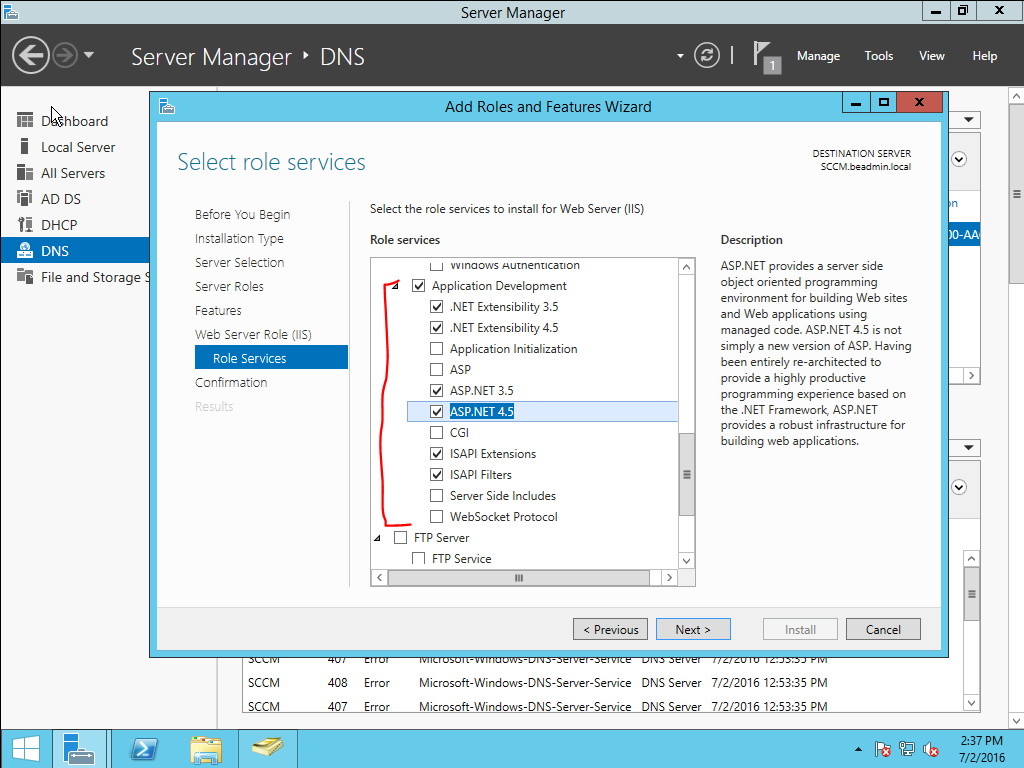Open the navigation history dropdown arrow
This screenshot has height=768, width=1024.
(x=89, y=56)
